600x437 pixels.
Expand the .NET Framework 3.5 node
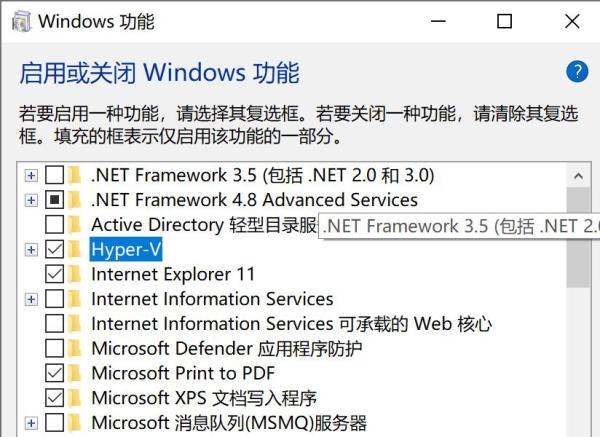coord(32,175)
